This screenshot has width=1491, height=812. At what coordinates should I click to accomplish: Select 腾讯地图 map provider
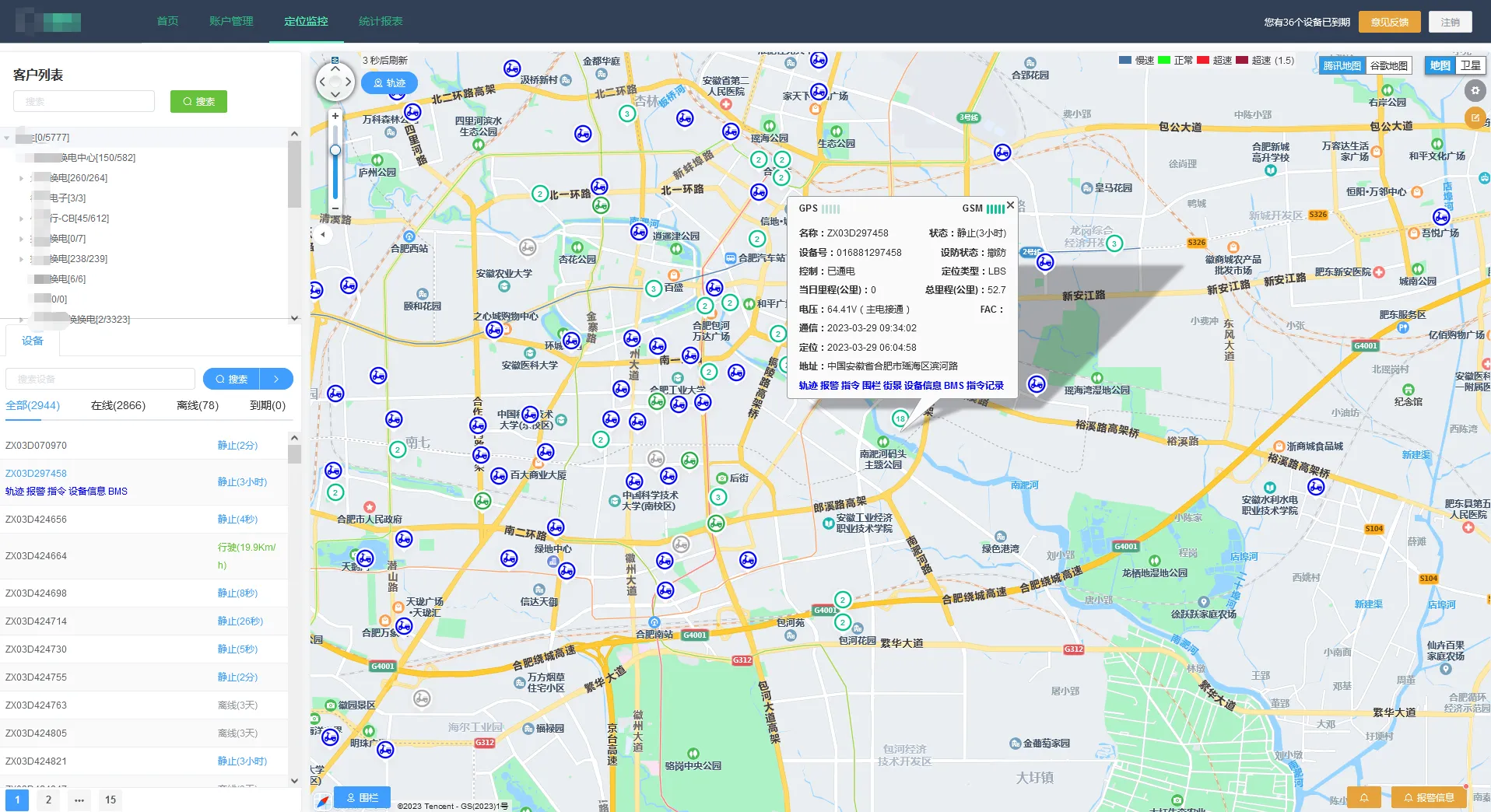1342,66
